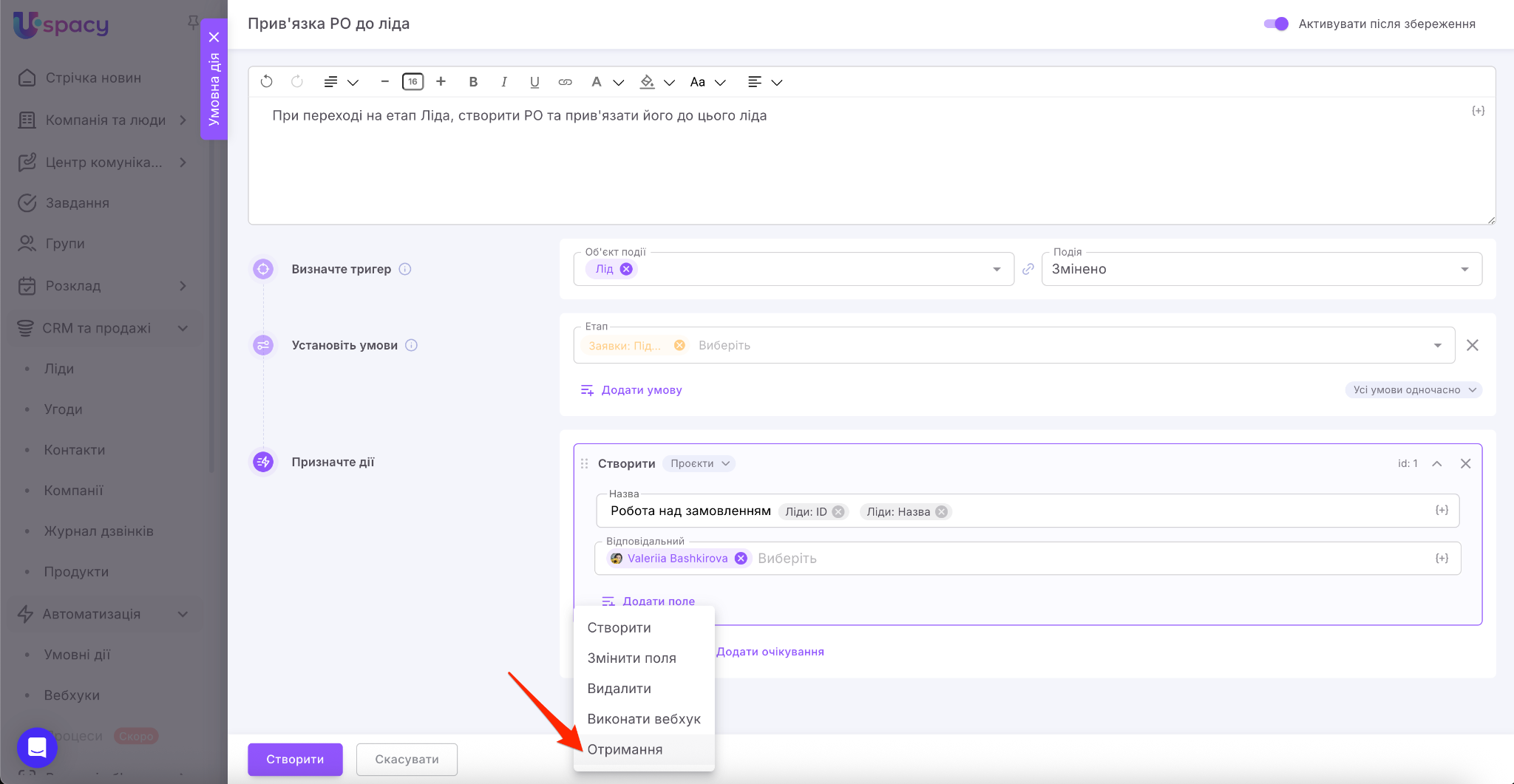The image size is (1514, 784).
Task: Toggle Активувати після збереження switch
Action: pos(1276,24)
